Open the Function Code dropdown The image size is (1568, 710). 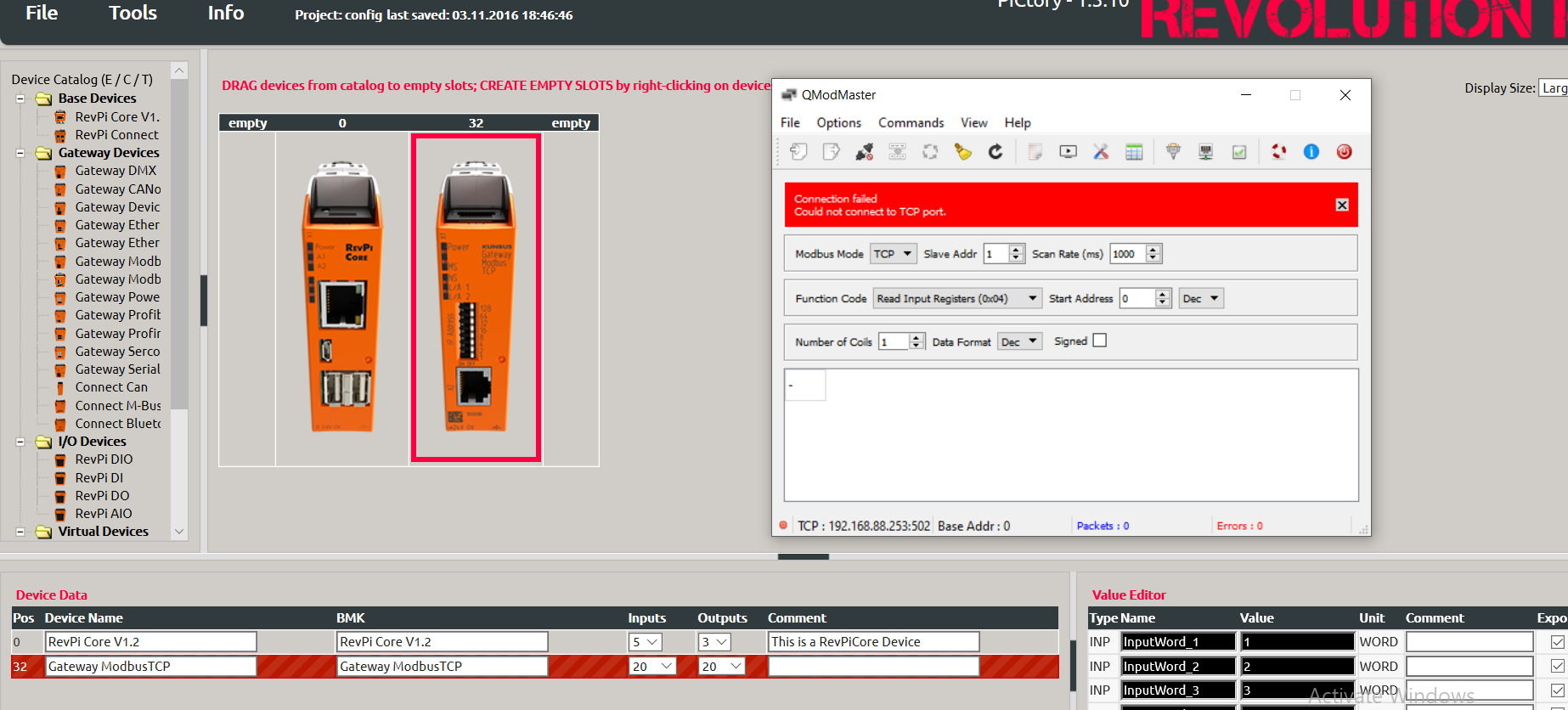pyautogui.click(x=957, y=298)
